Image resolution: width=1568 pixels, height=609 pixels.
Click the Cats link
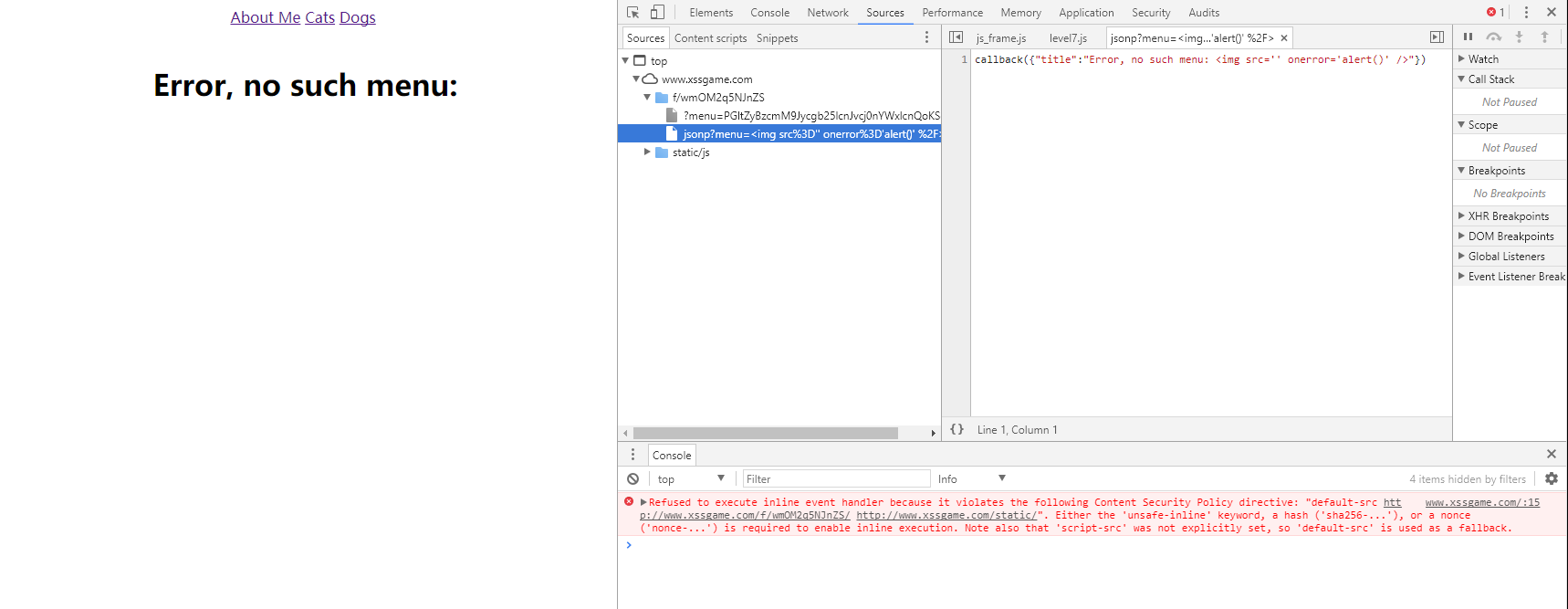click(x=319, y=17)
